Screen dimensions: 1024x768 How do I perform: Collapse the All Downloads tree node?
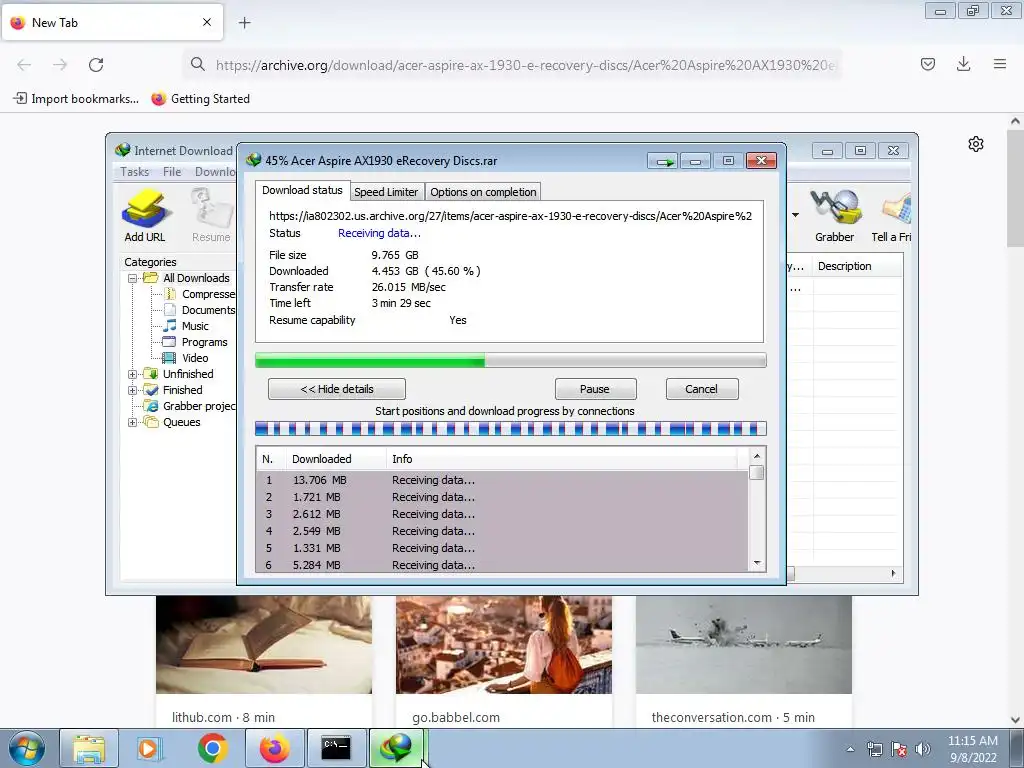(133, 278)
